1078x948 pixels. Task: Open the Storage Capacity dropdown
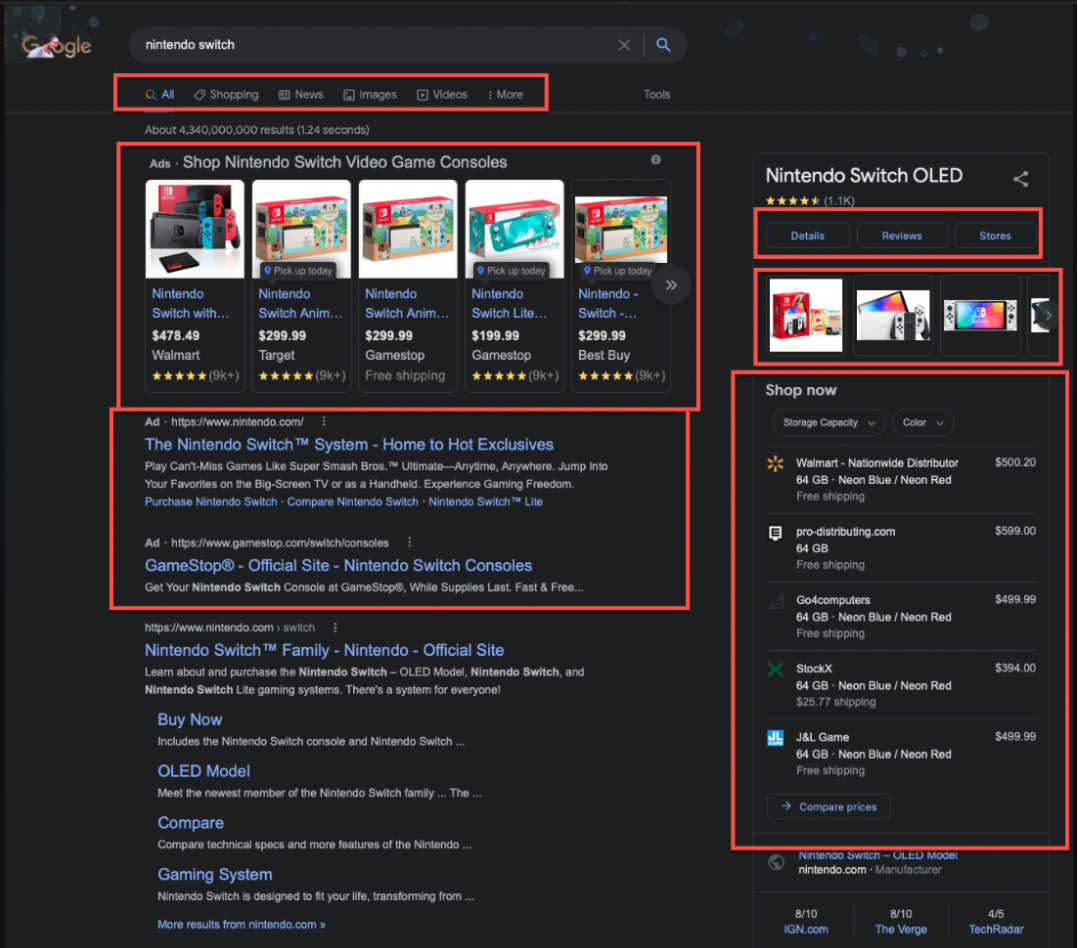pos(828,422)
